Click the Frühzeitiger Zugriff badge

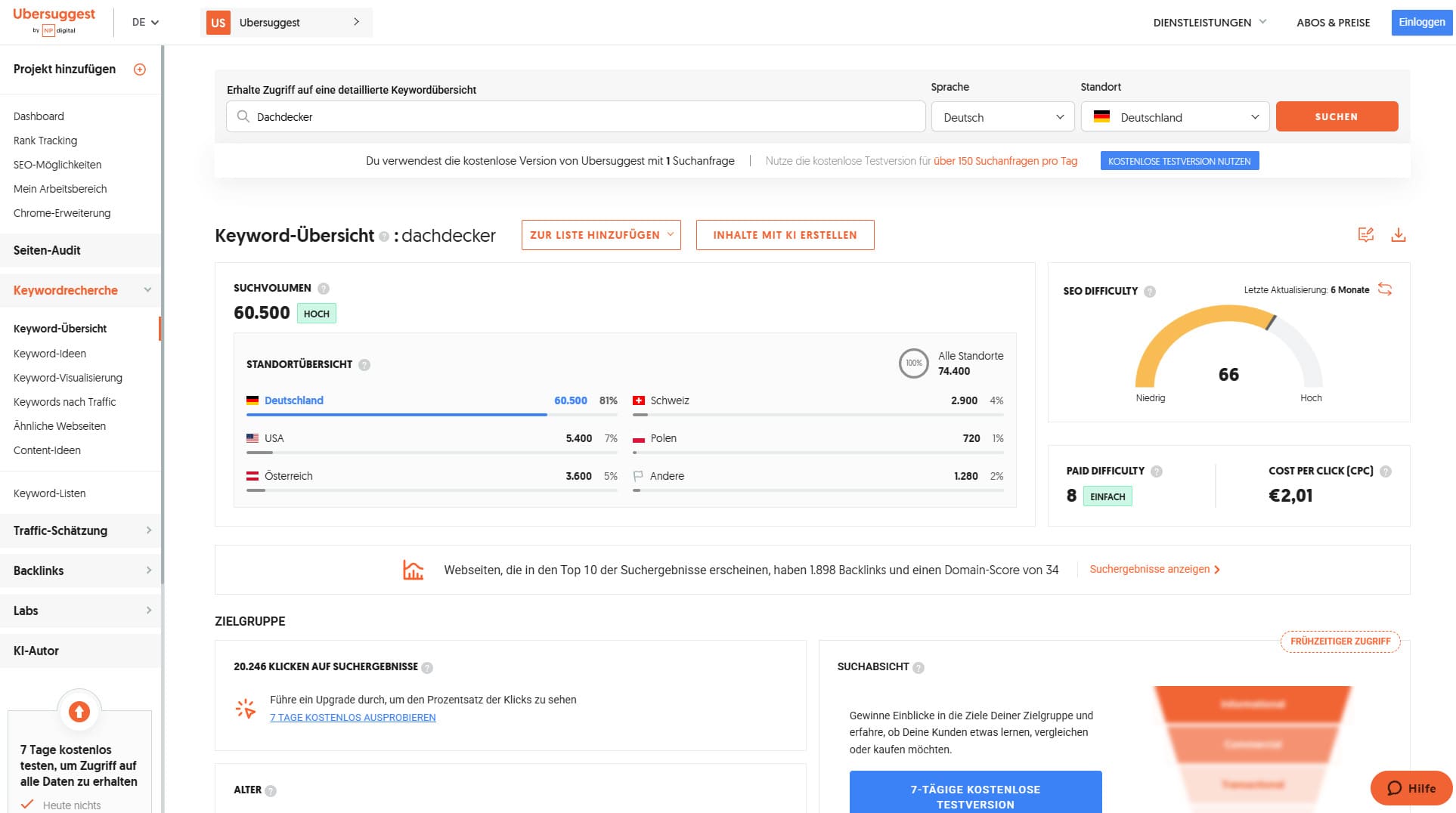point(1340,641)
